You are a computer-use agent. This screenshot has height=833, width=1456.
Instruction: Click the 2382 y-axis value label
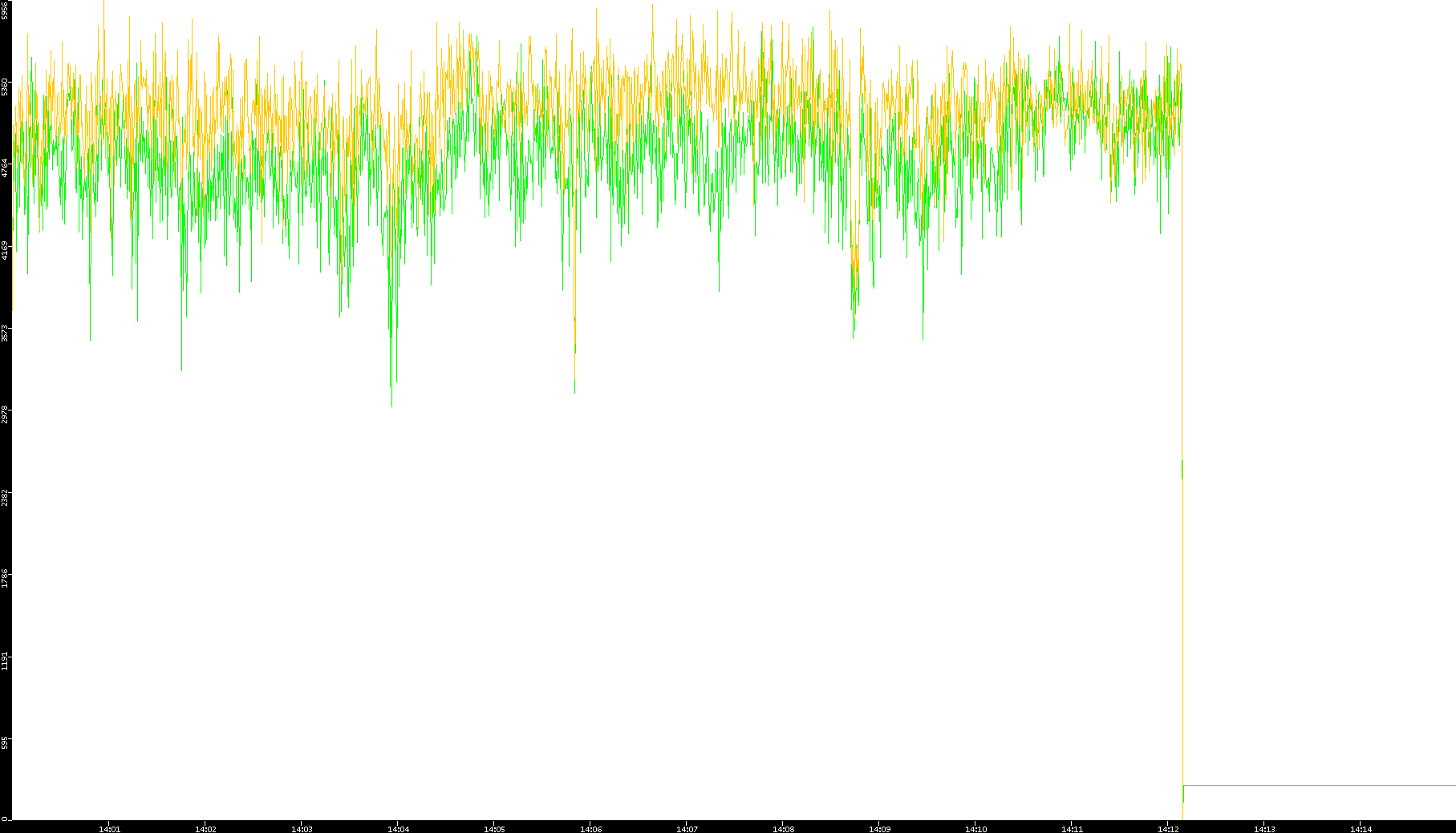(5, 496)
